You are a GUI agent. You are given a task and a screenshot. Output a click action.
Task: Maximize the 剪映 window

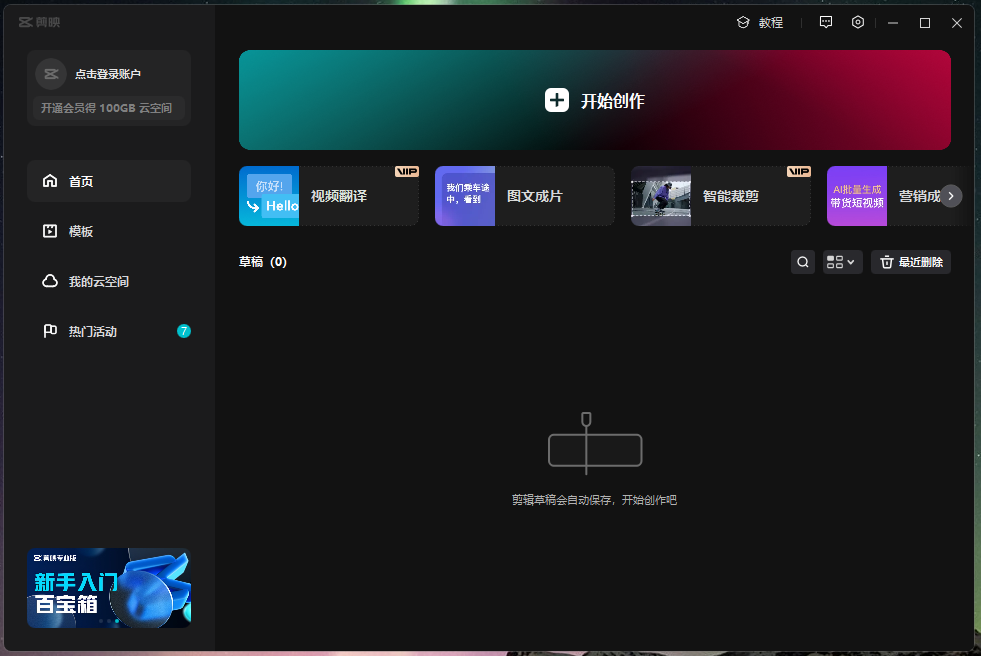[925, 23]
